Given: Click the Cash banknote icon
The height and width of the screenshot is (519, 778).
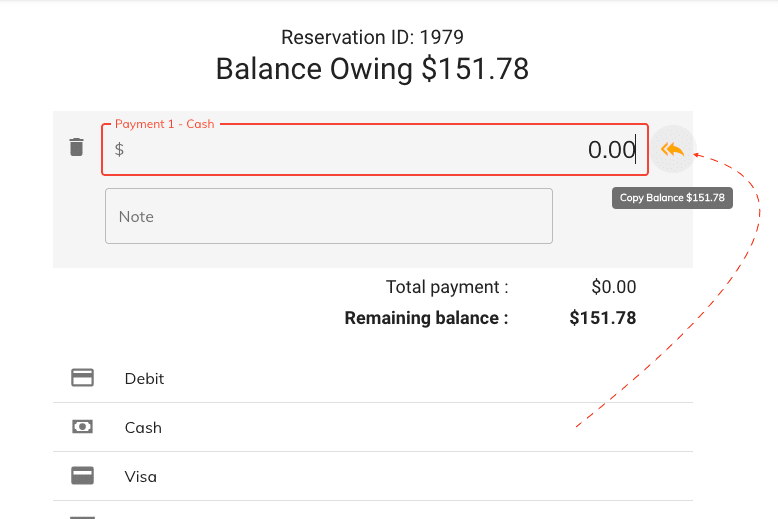Looking at the screenshot, I should [x=83, y=427].
